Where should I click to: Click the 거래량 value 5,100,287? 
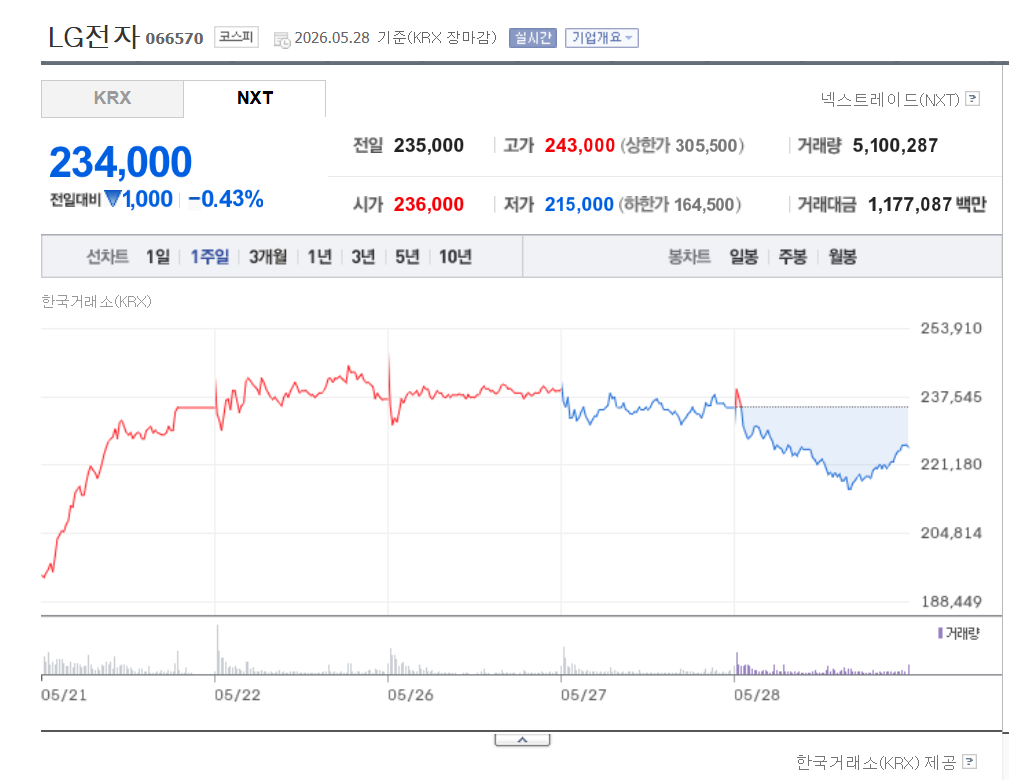tap(895, 145)
